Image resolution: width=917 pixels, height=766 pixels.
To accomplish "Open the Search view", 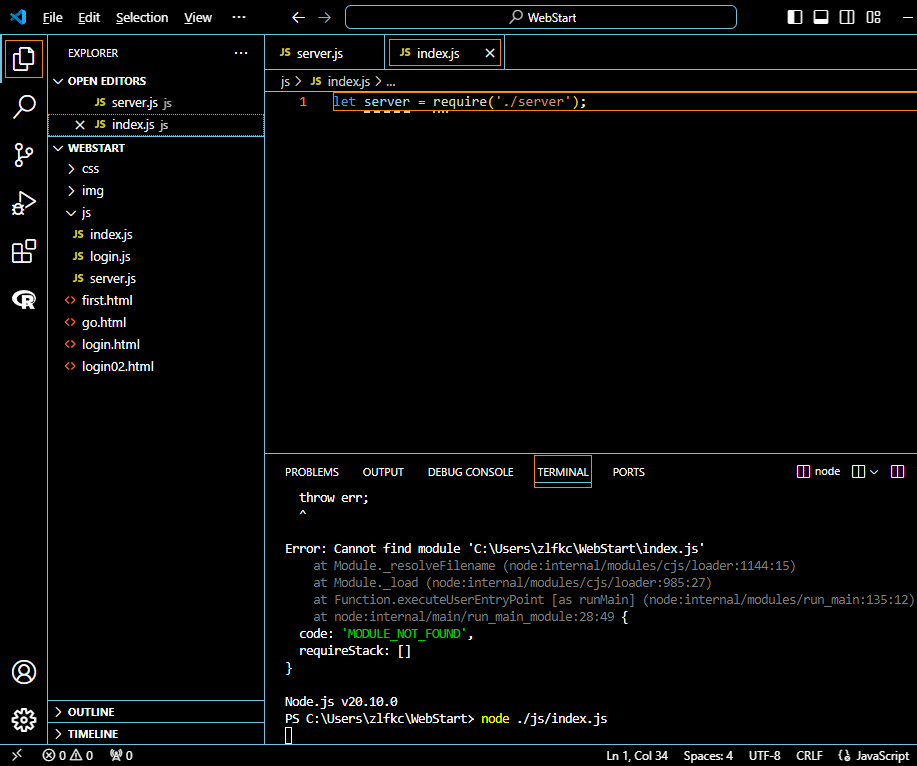I will (x=23, y=107).
